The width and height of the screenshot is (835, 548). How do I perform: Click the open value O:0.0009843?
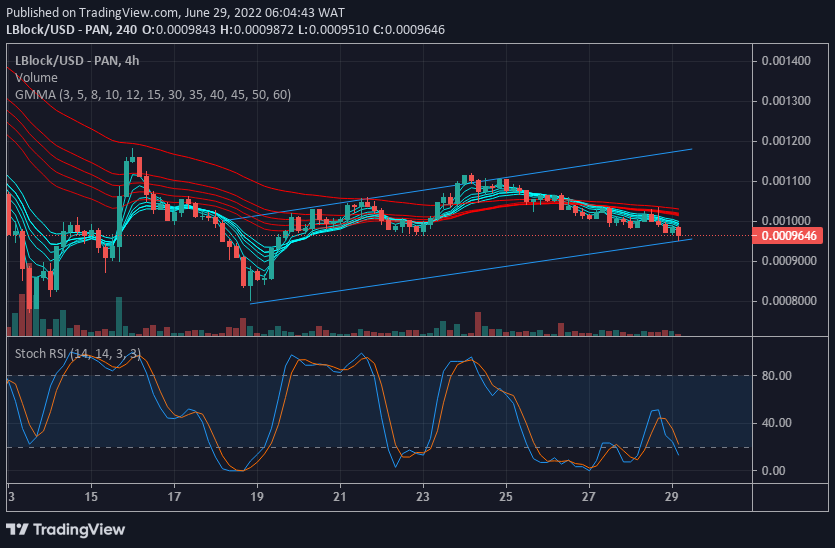178,30
